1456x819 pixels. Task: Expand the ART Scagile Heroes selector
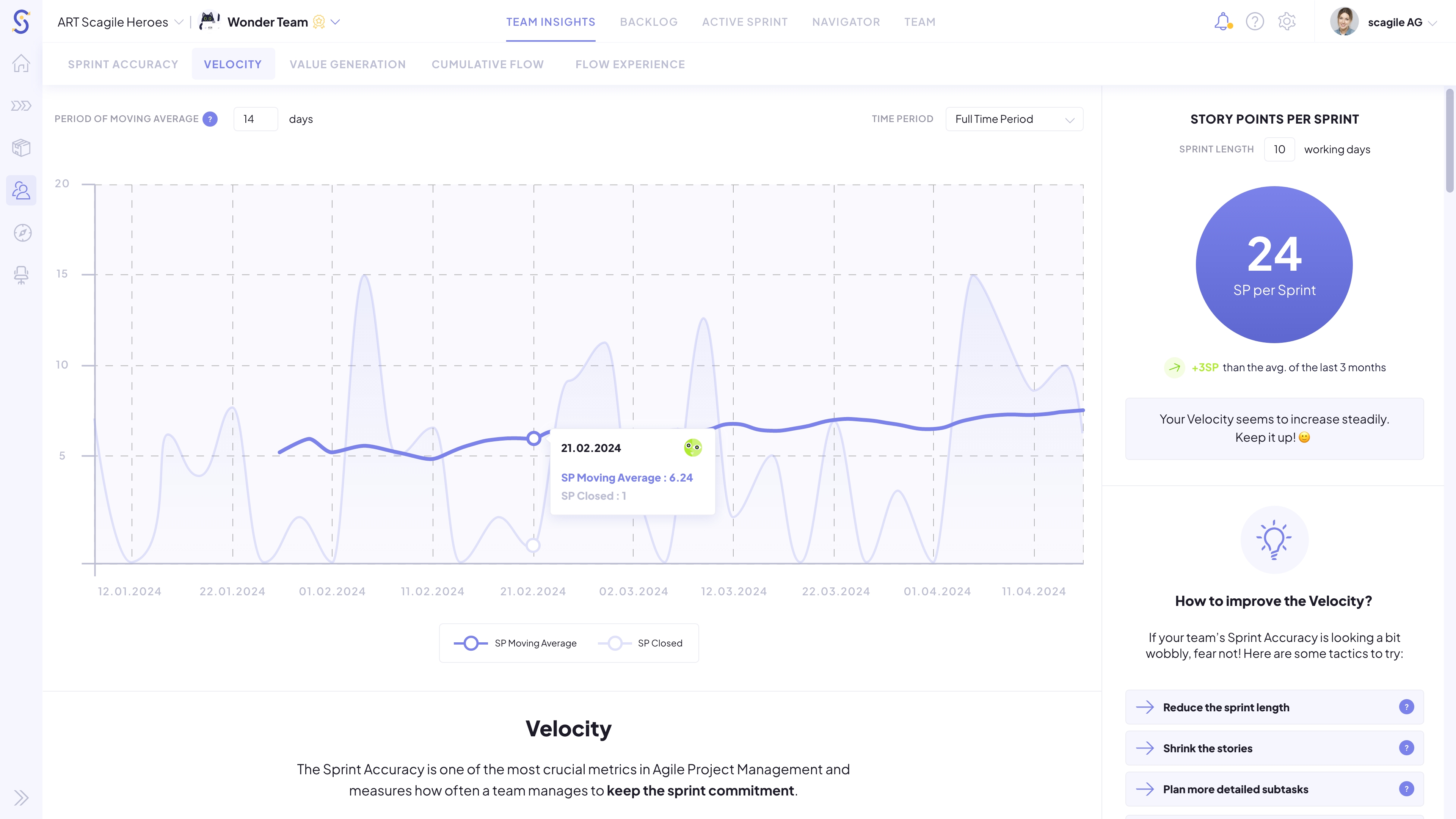(x=179, y=22)
